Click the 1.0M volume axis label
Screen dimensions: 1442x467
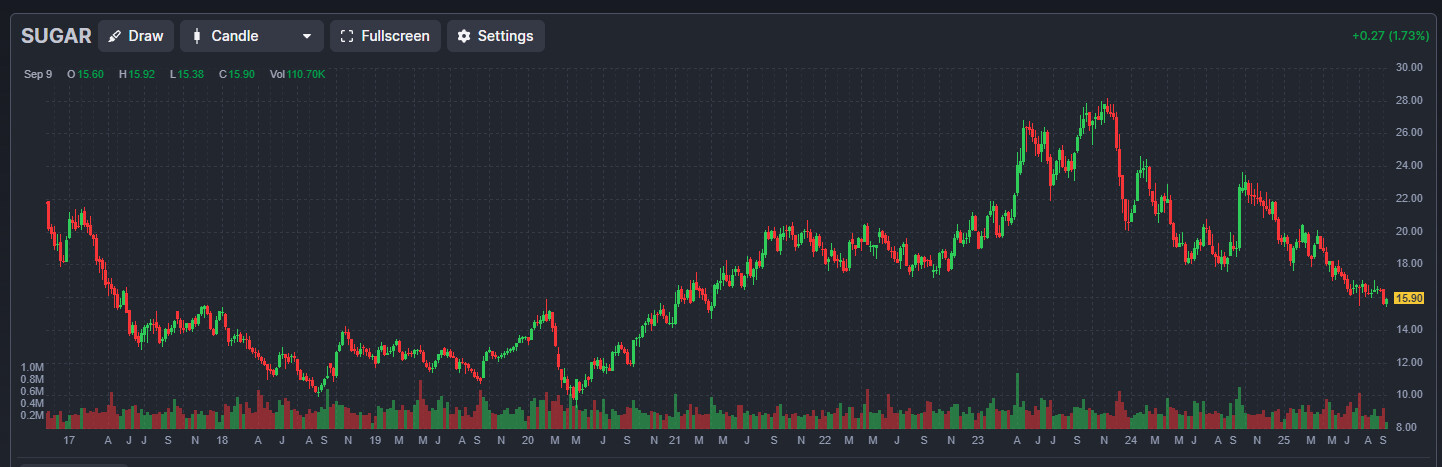(x=32, y=367)
